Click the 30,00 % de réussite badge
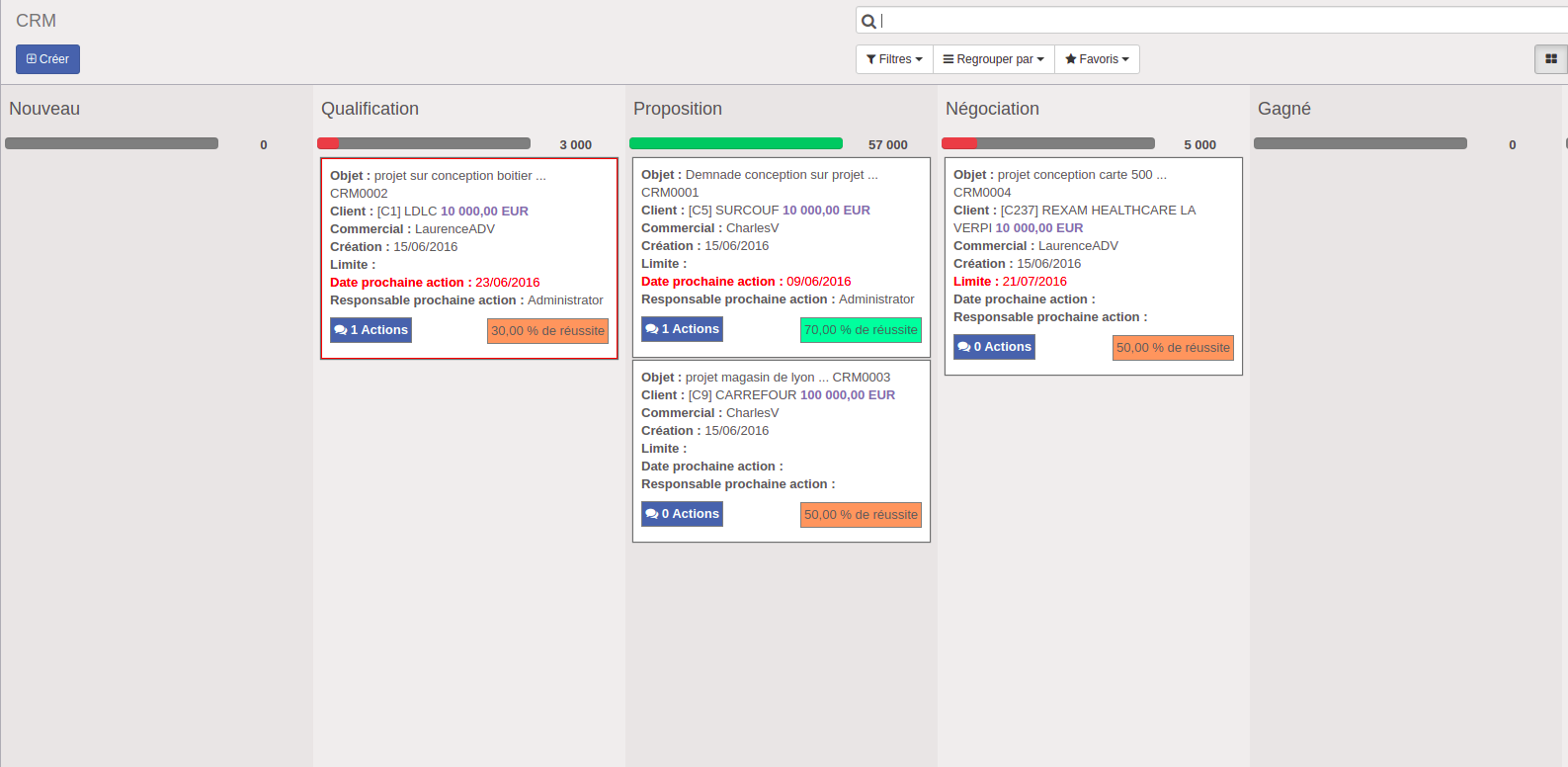1568x767 pixels. pyautogui.click(x=547, y=331)
